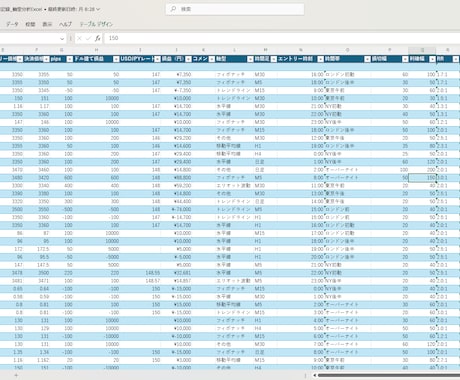The image size is (460, 380).
Task: Click into the 検索 search box
Action: click(x=235, y=9)
